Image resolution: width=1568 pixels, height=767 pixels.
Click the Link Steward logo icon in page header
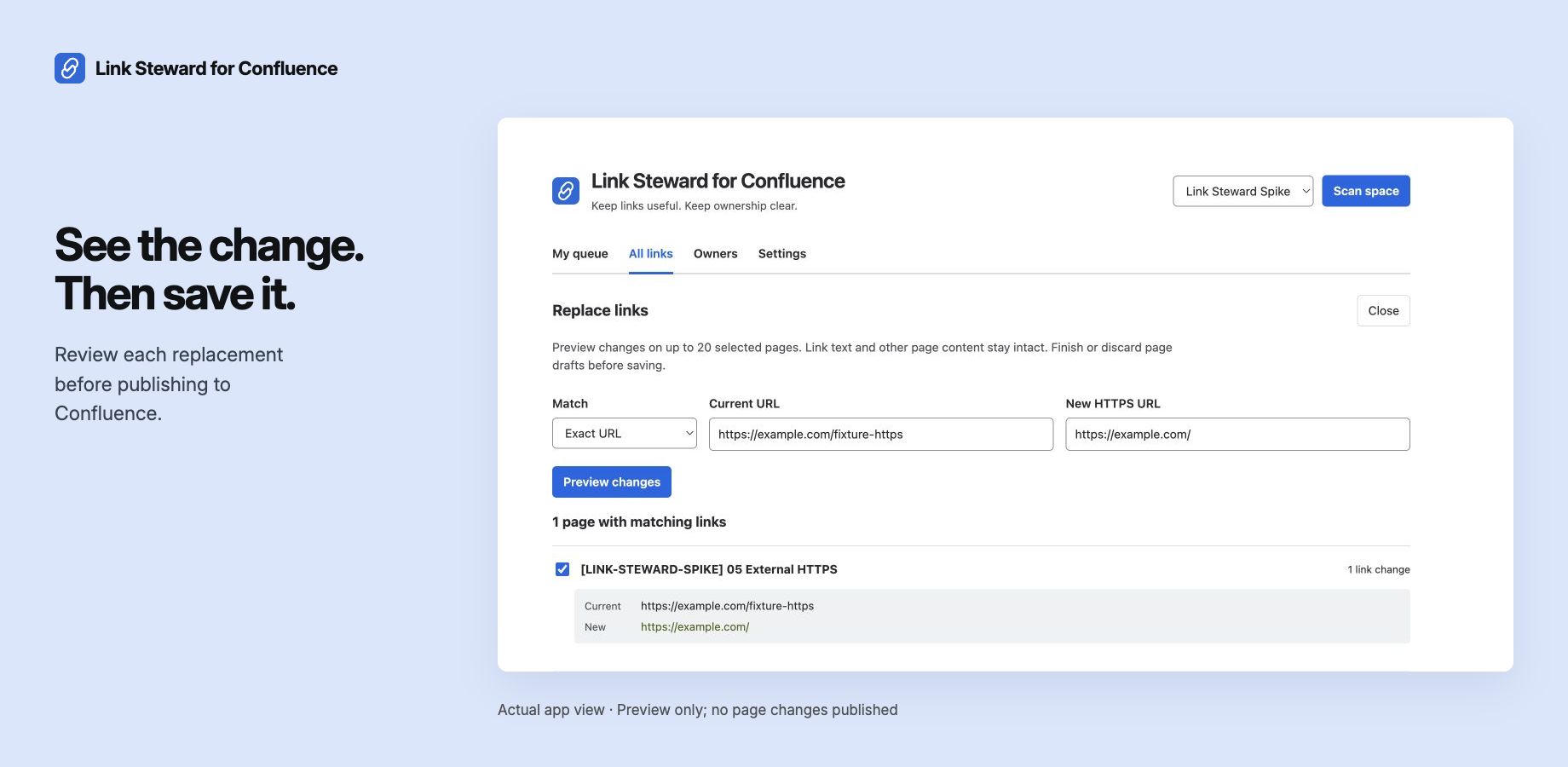tap(70, 68)
